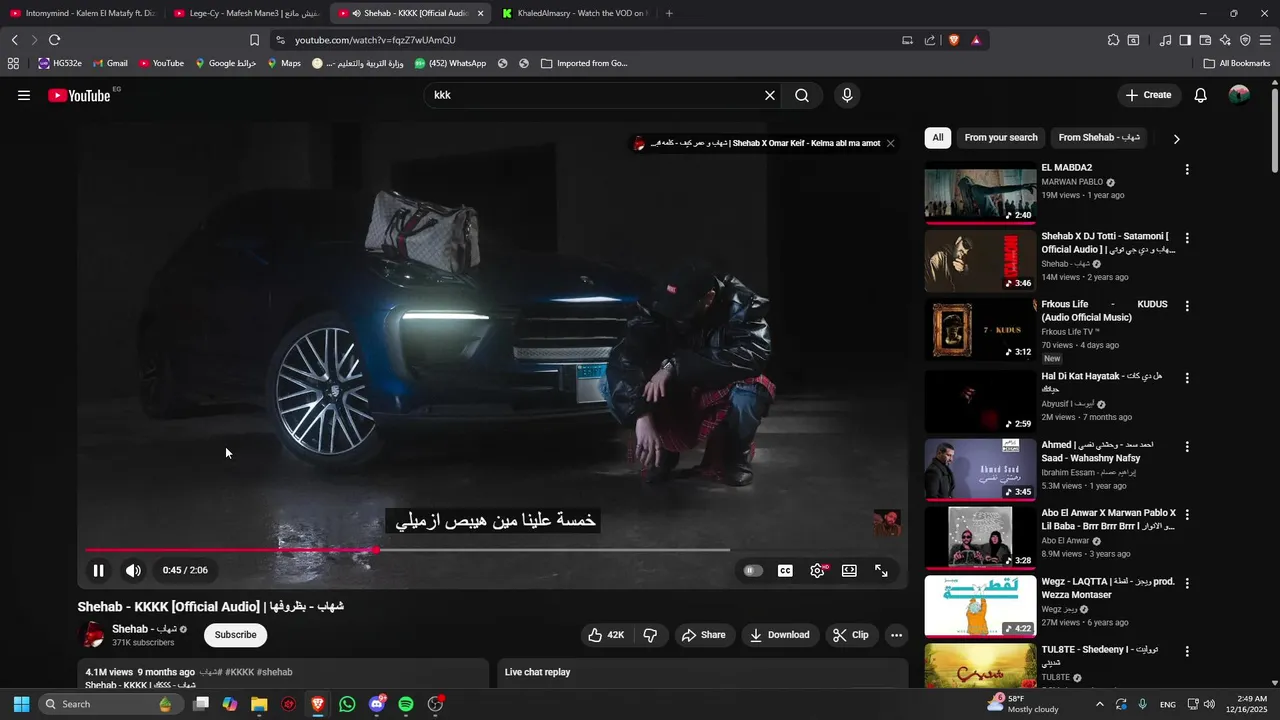
Task: Go to the YouTube home logo
Action: click(x=79, y=95)
